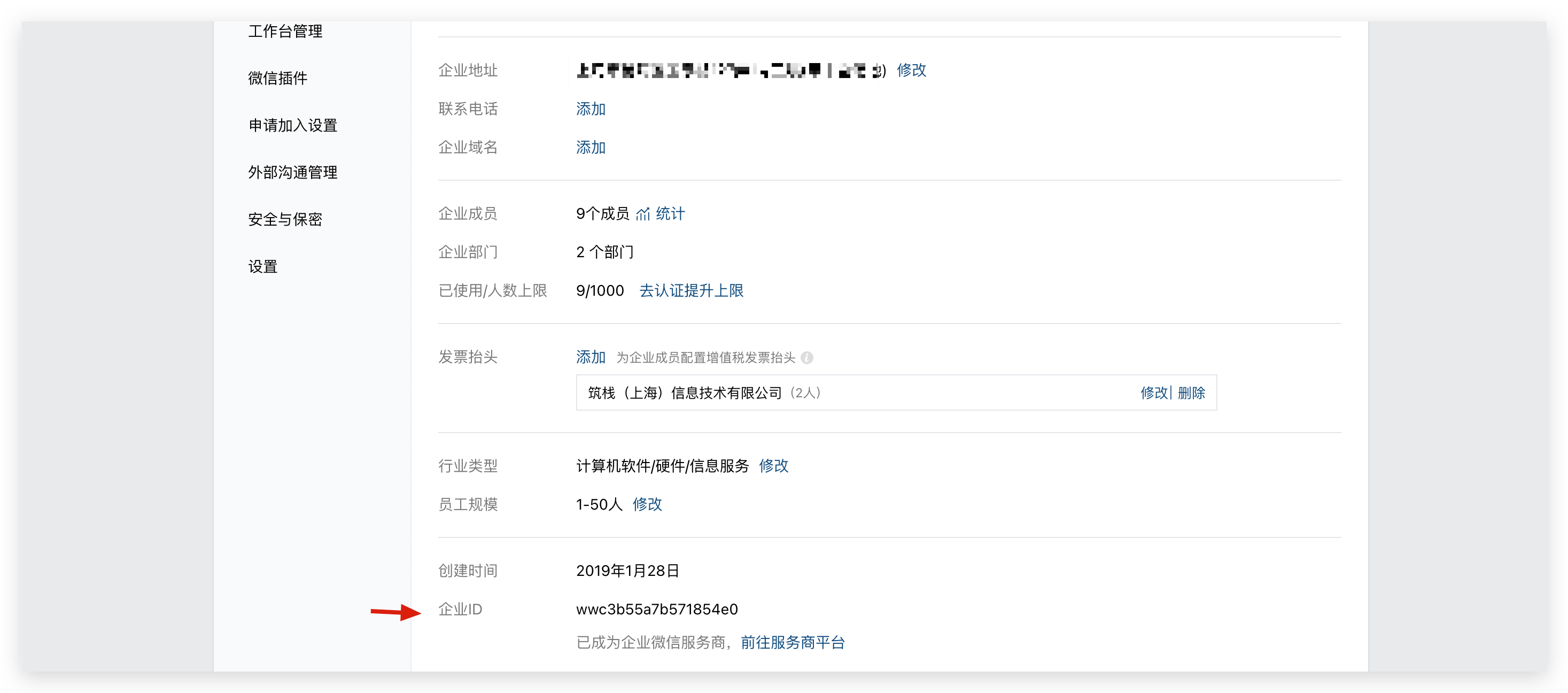Viewport: 1568px width, 693px height.
Task: Click 修改 next to 员工规模 1-50人
Action: pyautogui.click(x=647, y=504)
